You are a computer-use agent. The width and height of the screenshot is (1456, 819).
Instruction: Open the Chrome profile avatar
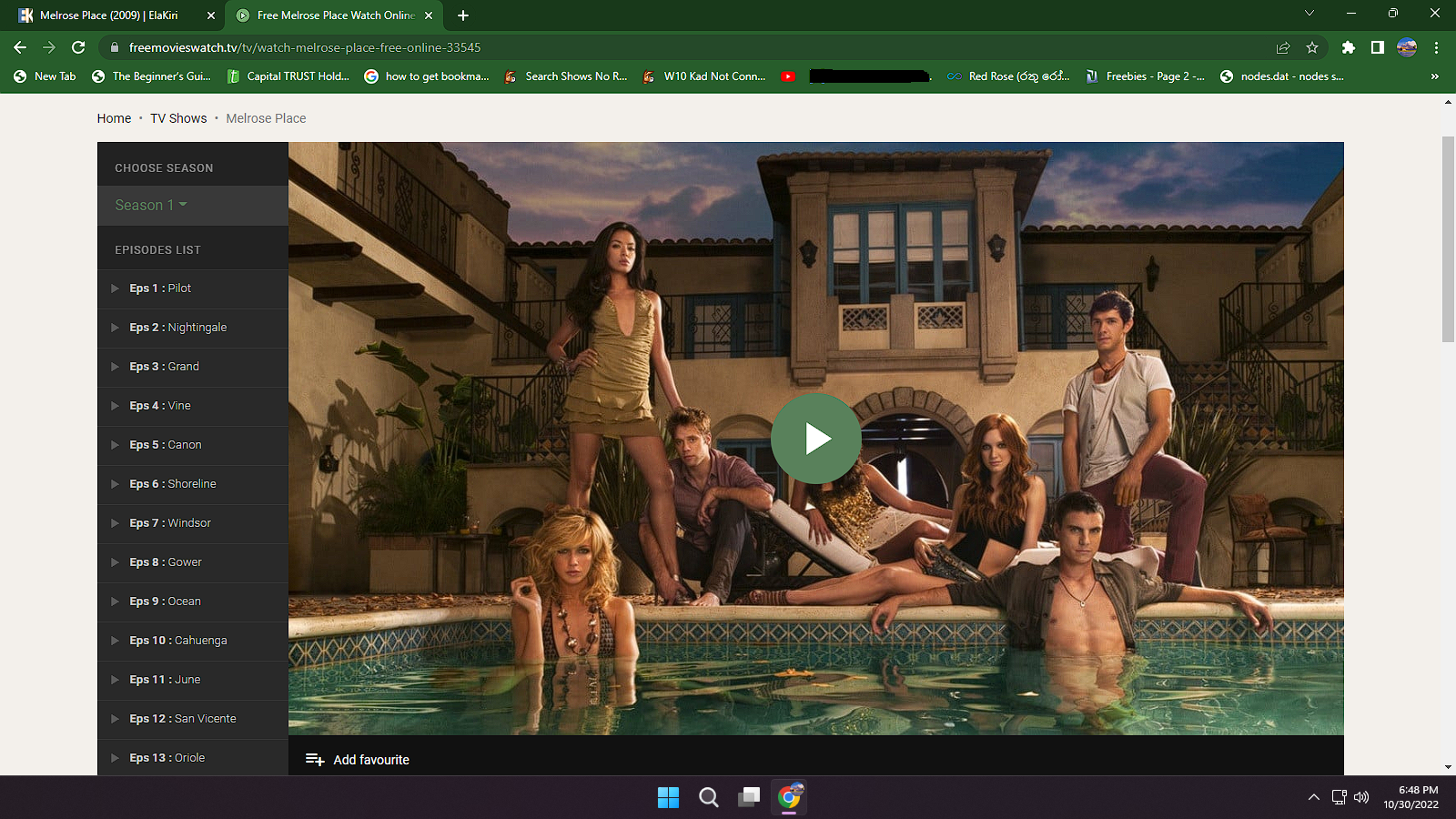1407,47
